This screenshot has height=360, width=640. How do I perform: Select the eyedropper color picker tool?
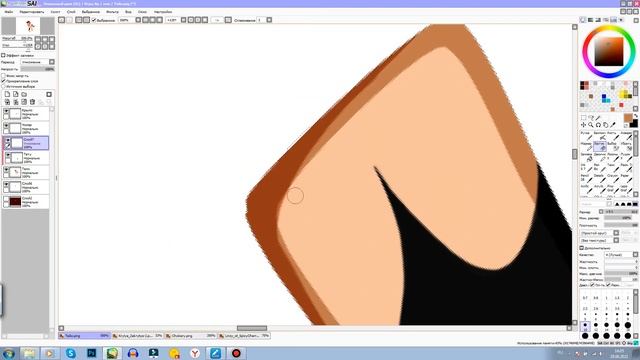click(x=613, y=125)
